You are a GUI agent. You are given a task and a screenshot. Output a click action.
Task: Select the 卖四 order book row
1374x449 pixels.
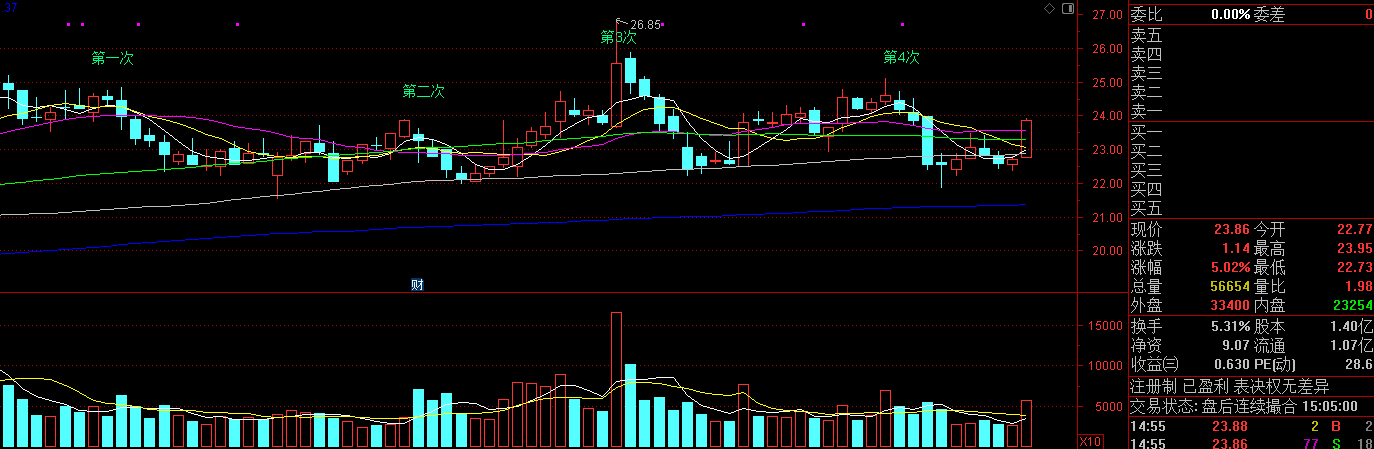pyautogui.click(x=1251, y=54)
